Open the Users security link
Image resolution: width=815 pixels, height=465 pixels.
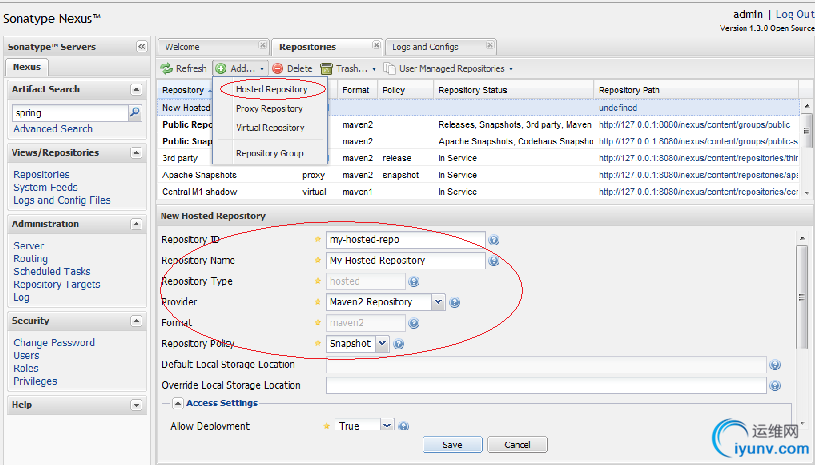click(x=26, y=355)
